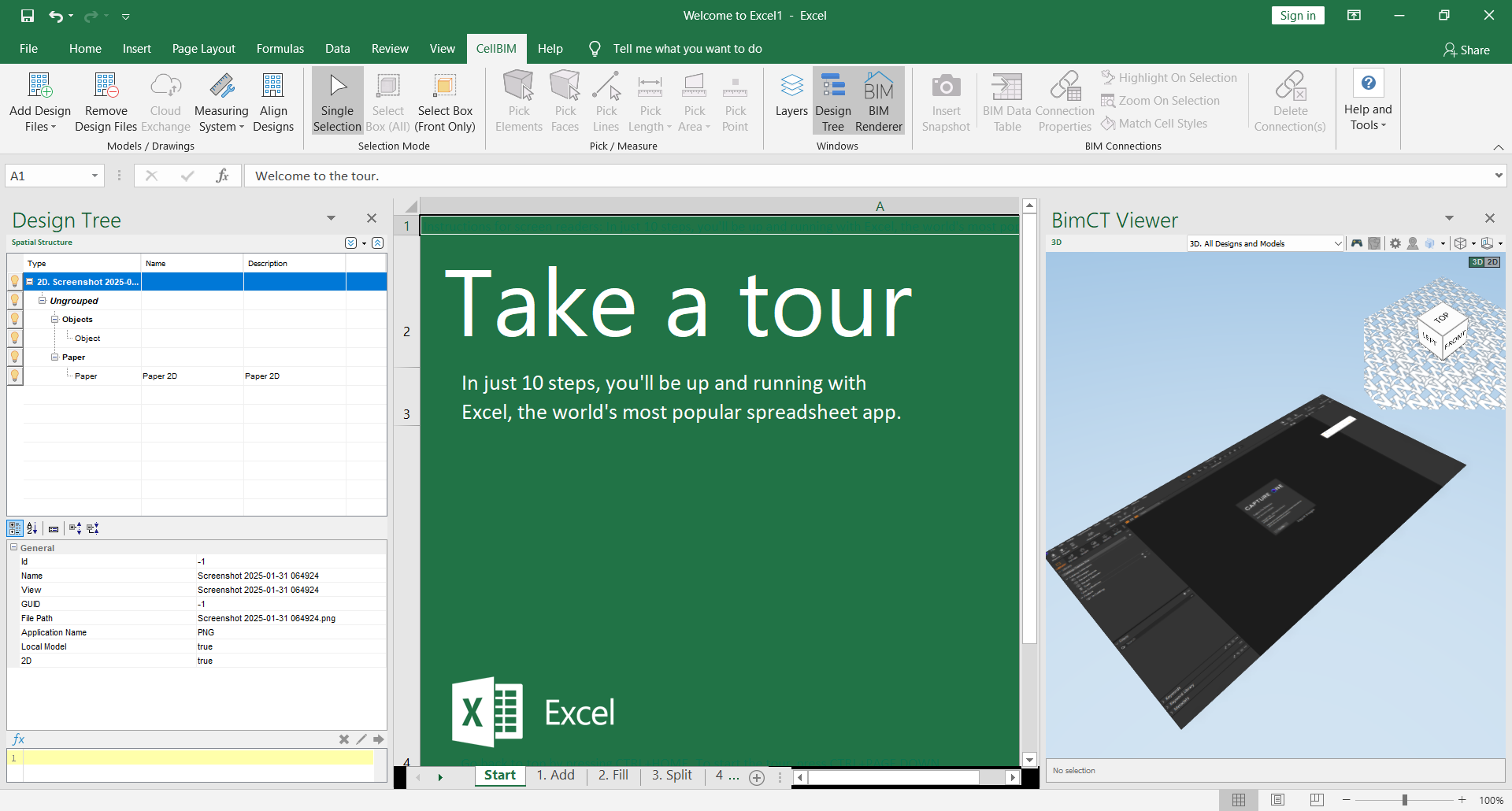Viewport: 1512px width, 811px height.
Task: Click the TOP face of the view cube
Action: point(1441,317)
